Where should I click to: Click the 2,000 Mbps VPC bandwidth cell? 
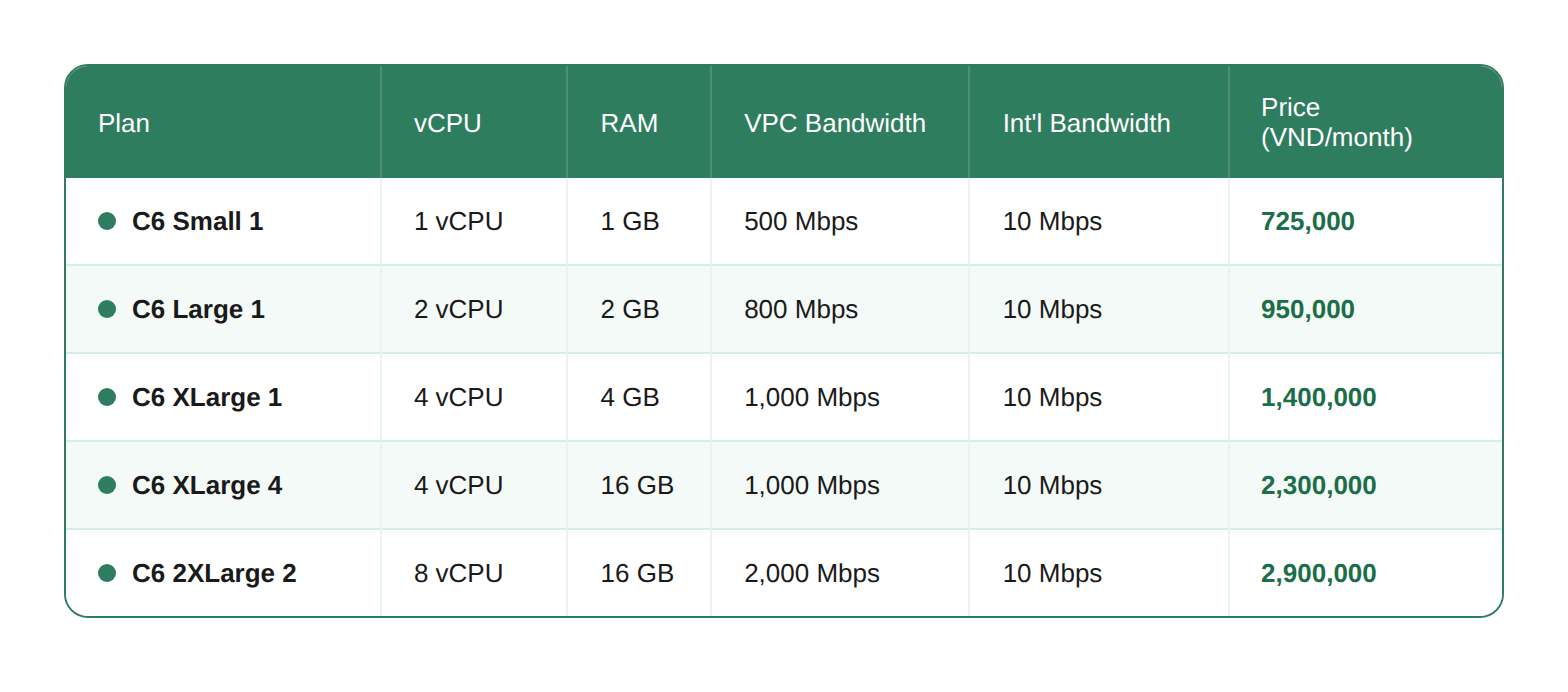812,573
